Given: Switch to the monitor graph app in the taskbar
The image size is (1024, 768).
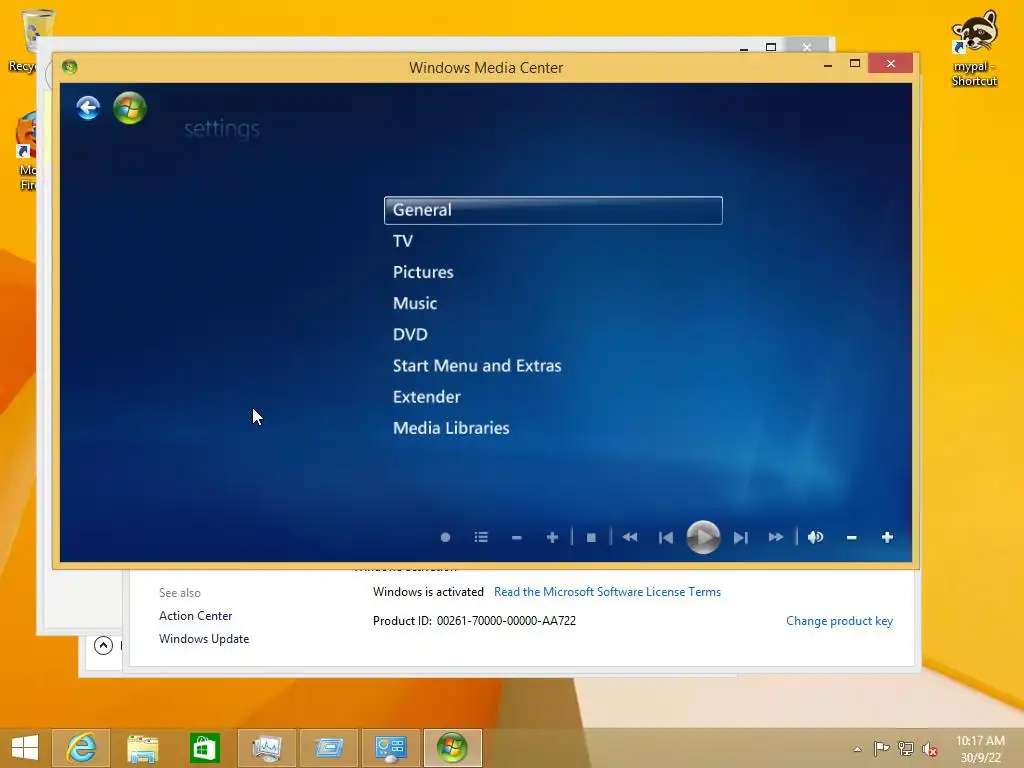Looking at the screenshot, I should 266,748.
